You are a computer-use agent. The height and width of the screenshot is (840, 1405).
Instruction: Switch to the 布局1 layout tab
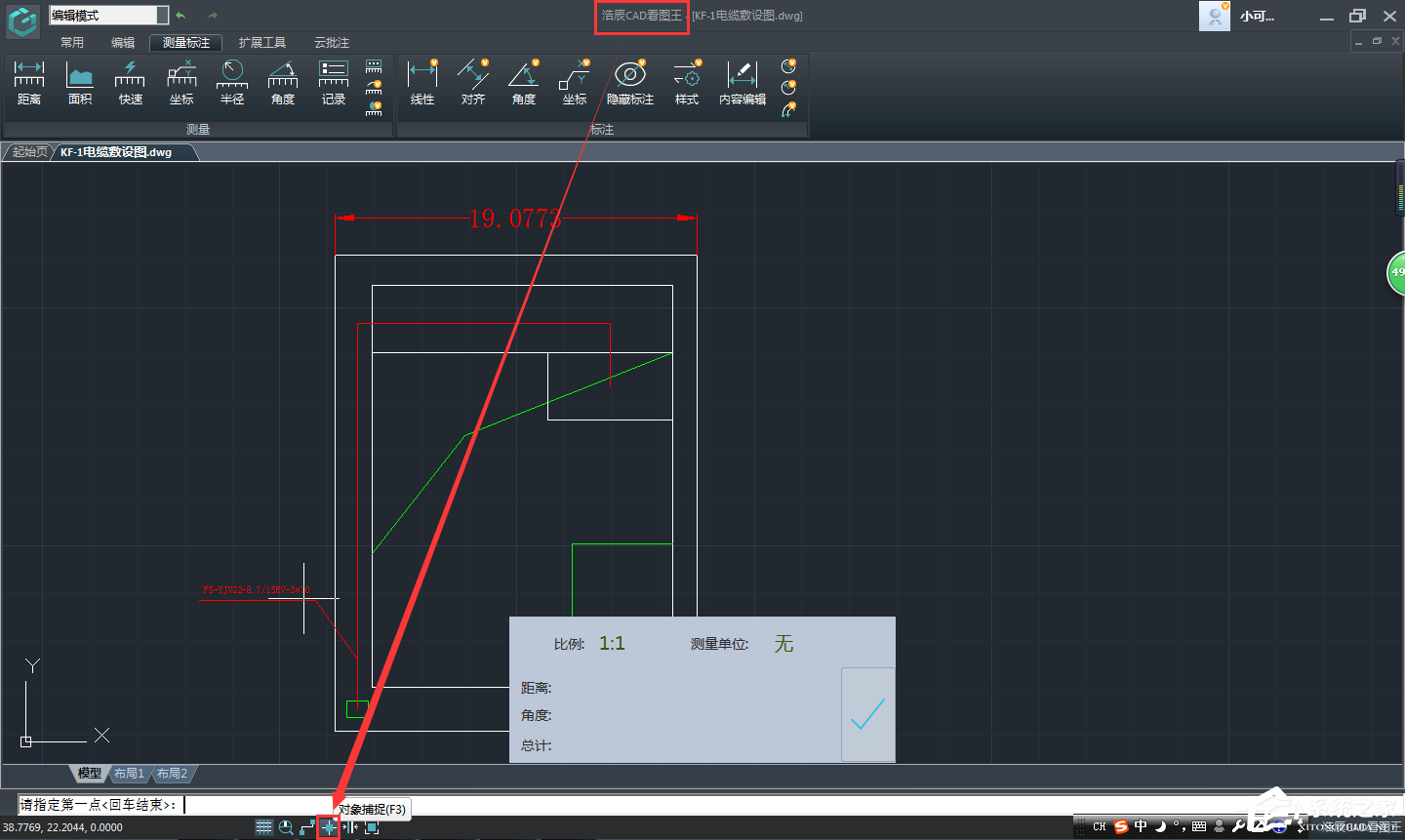[129, 774]
